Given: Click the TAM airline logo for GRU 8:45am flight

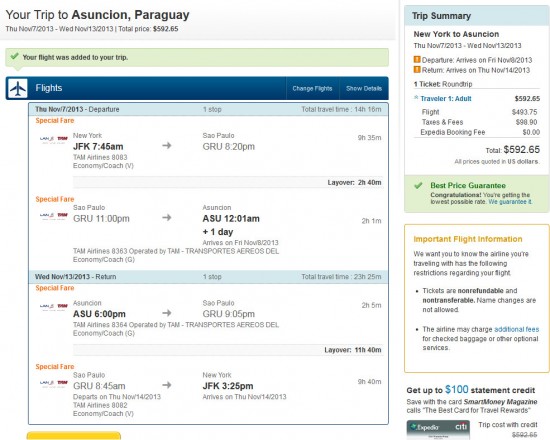Looking at the screenshot, I should [53, 383].
